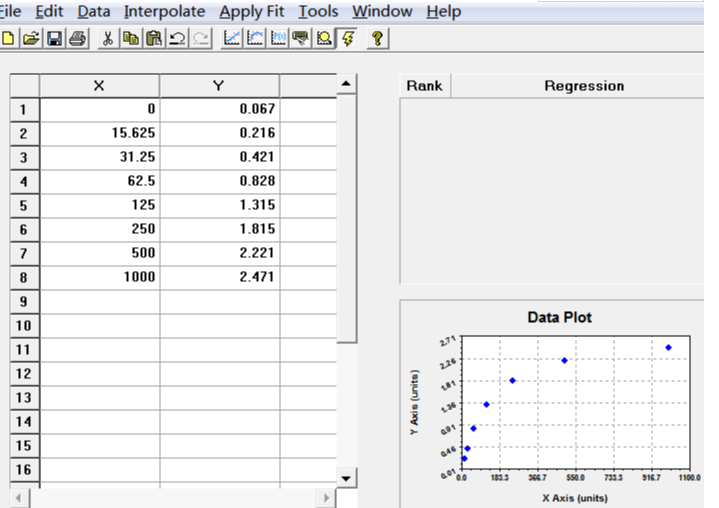Click empty X cell in row 9
The width and height of the screenshot is (719, 508).
tap(99, 301)
